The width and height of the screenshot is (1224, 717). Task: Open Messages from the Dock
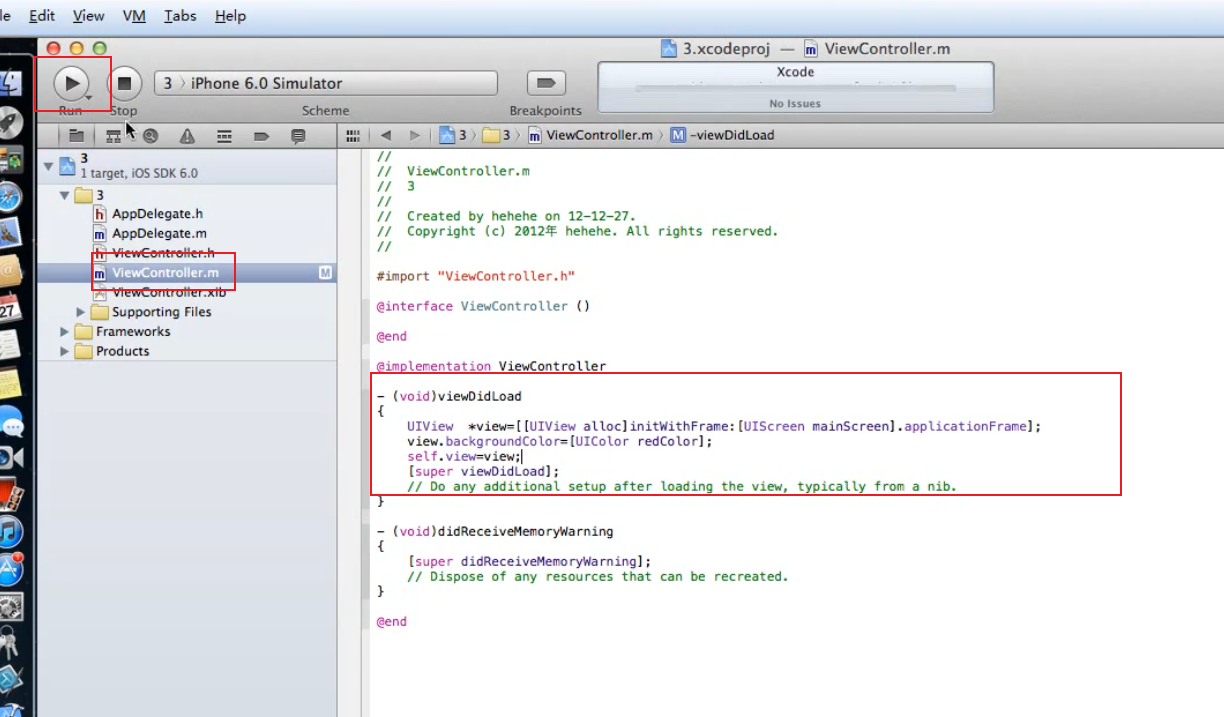pyautogui.click(x=10, y=420)
